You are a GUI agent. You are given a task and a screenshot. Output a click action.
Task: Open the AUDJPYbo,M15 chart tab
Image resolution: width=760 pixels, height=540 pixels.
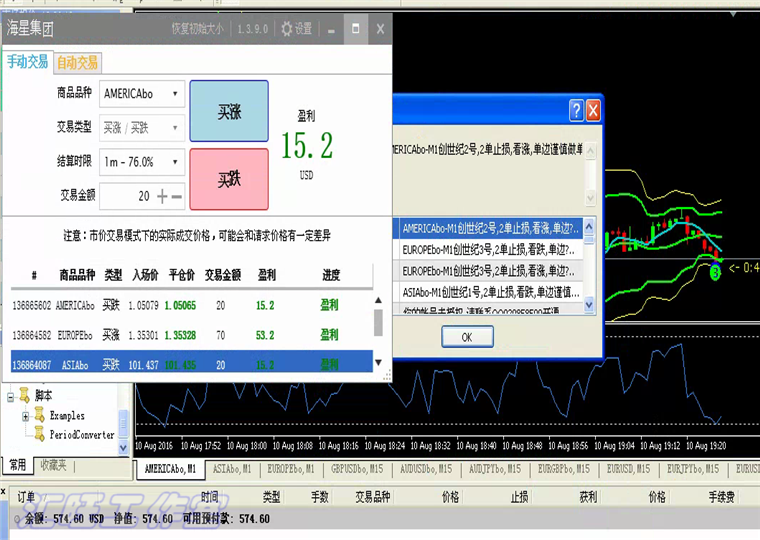pos(494,469)
